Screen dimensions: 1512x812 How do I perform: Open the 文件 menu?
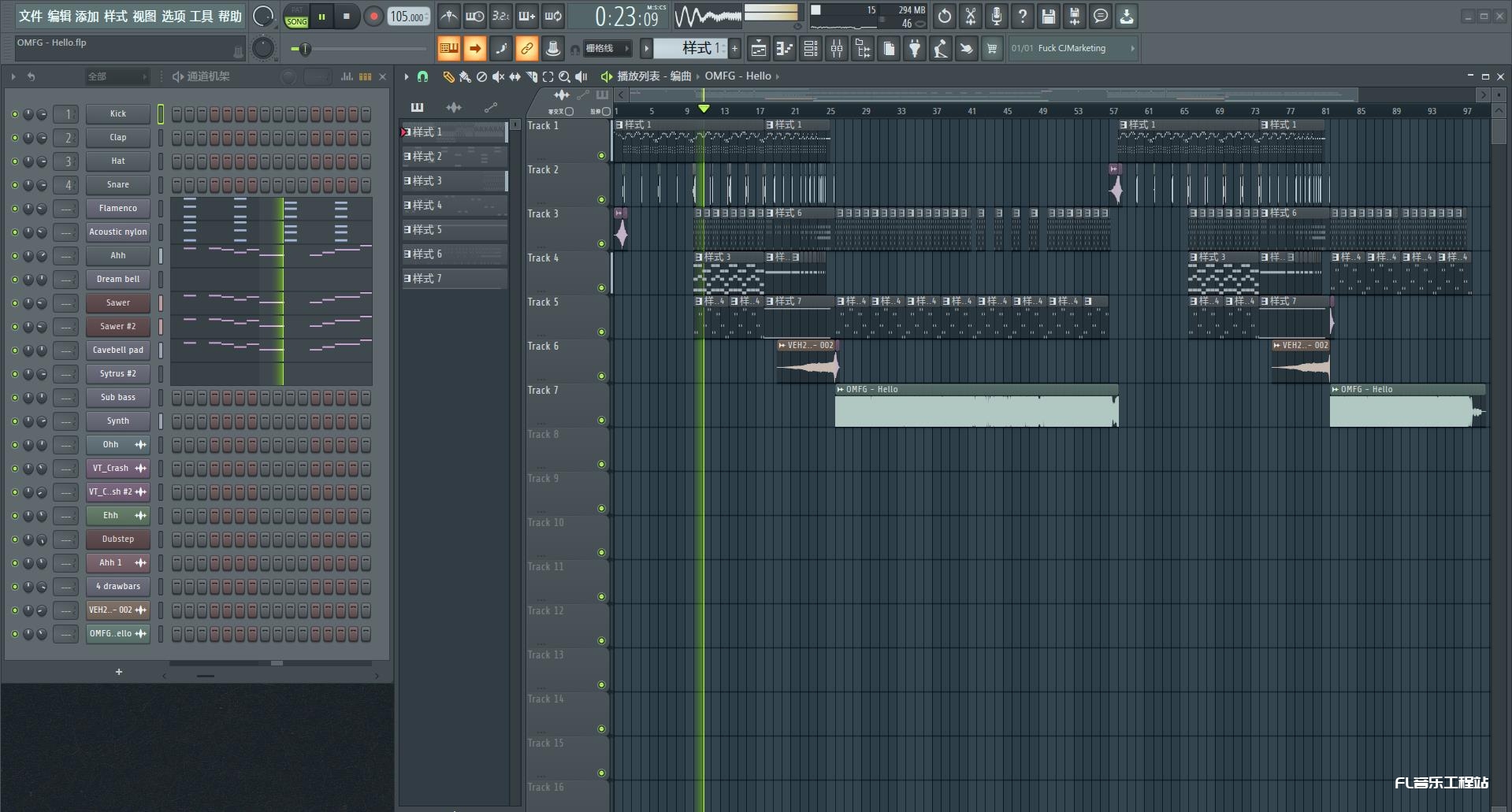[x=31, y=16]
